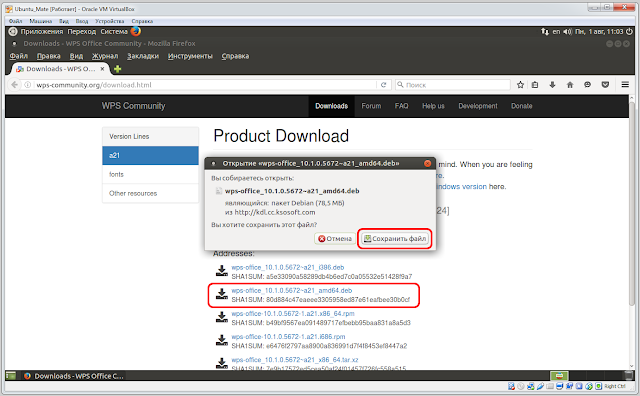Click the power shutdown icon in the panel
This screenshot has width=640, height=396.
pos(629,31)
